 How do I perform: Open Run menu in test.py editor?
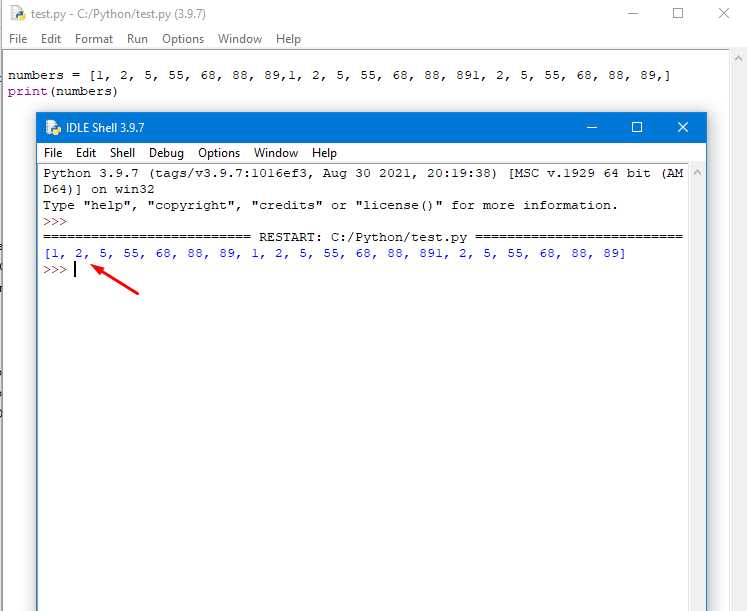137,39
